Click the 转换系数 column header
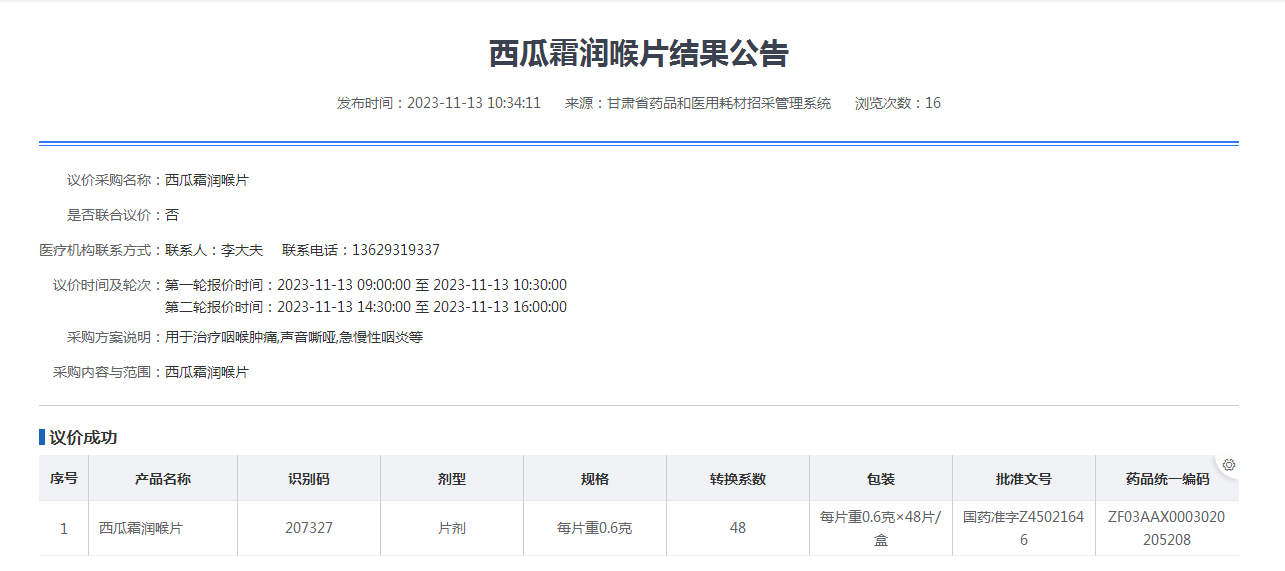 738,479
